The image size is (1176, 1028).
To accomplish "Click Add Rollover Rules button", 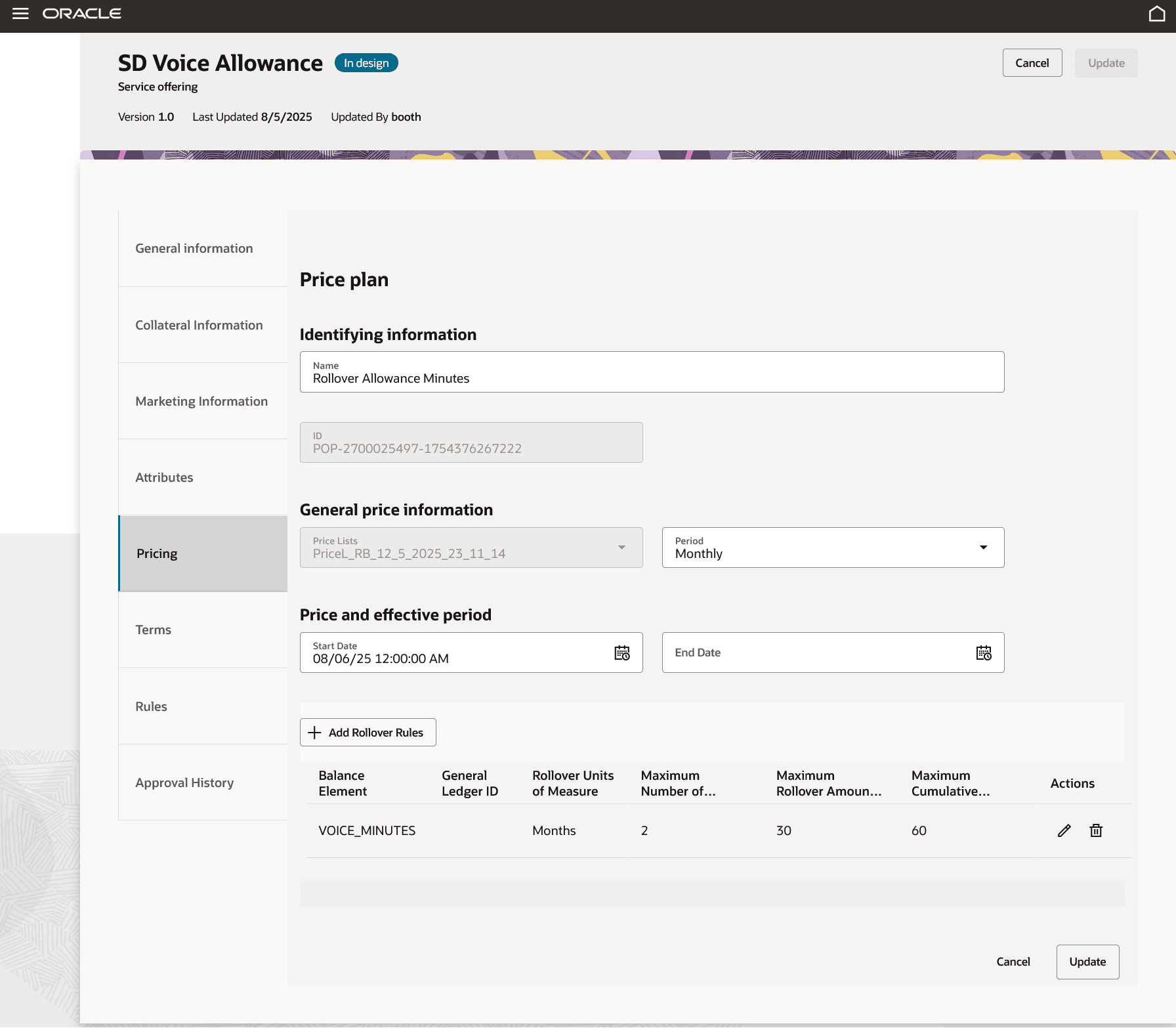I will pyautogui.click(x=367, y=733).
